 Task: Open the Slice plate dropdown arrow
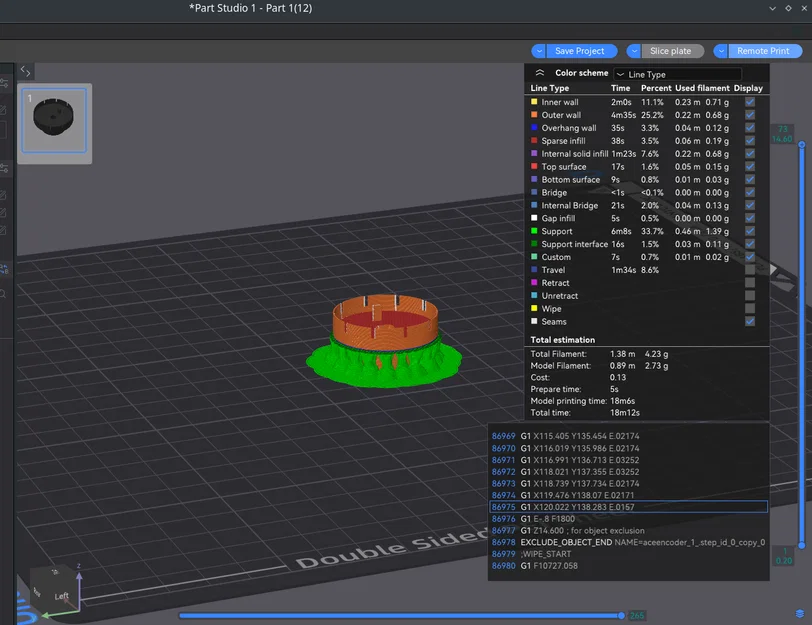click(634, 51)
